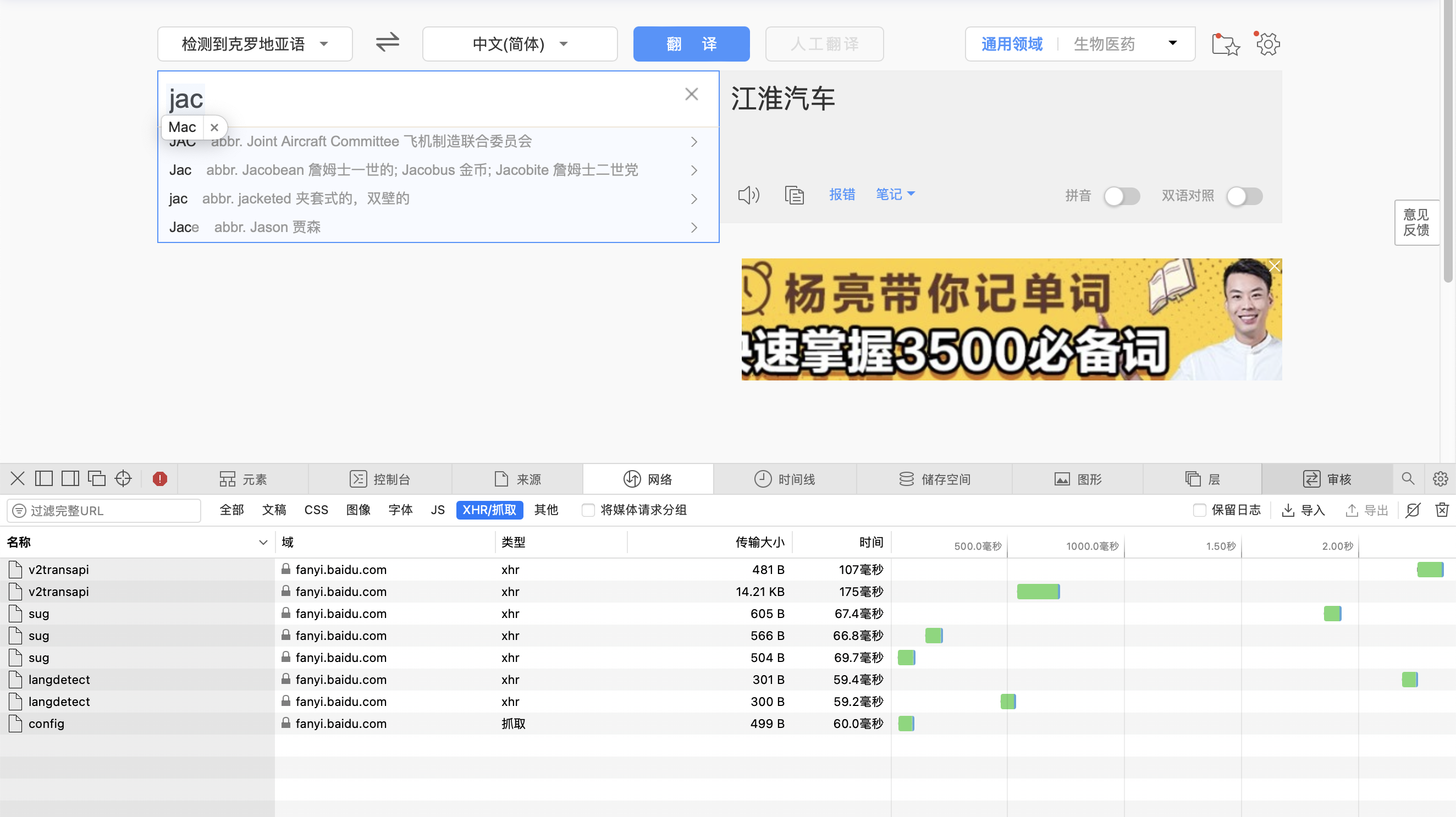Copy the translation result

point(794,196)
